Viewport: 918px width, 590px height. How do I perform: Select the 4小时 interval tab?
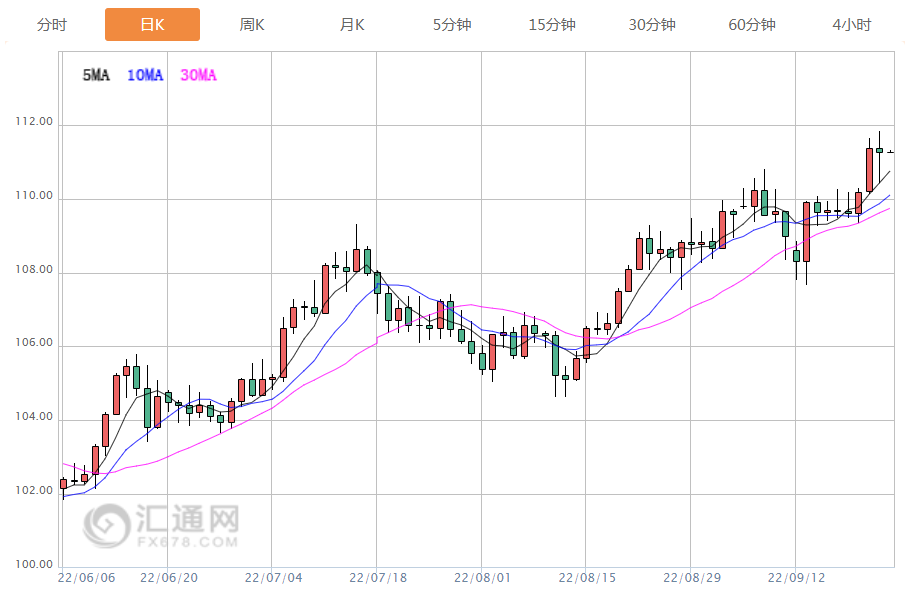click(x=852, y=25)
